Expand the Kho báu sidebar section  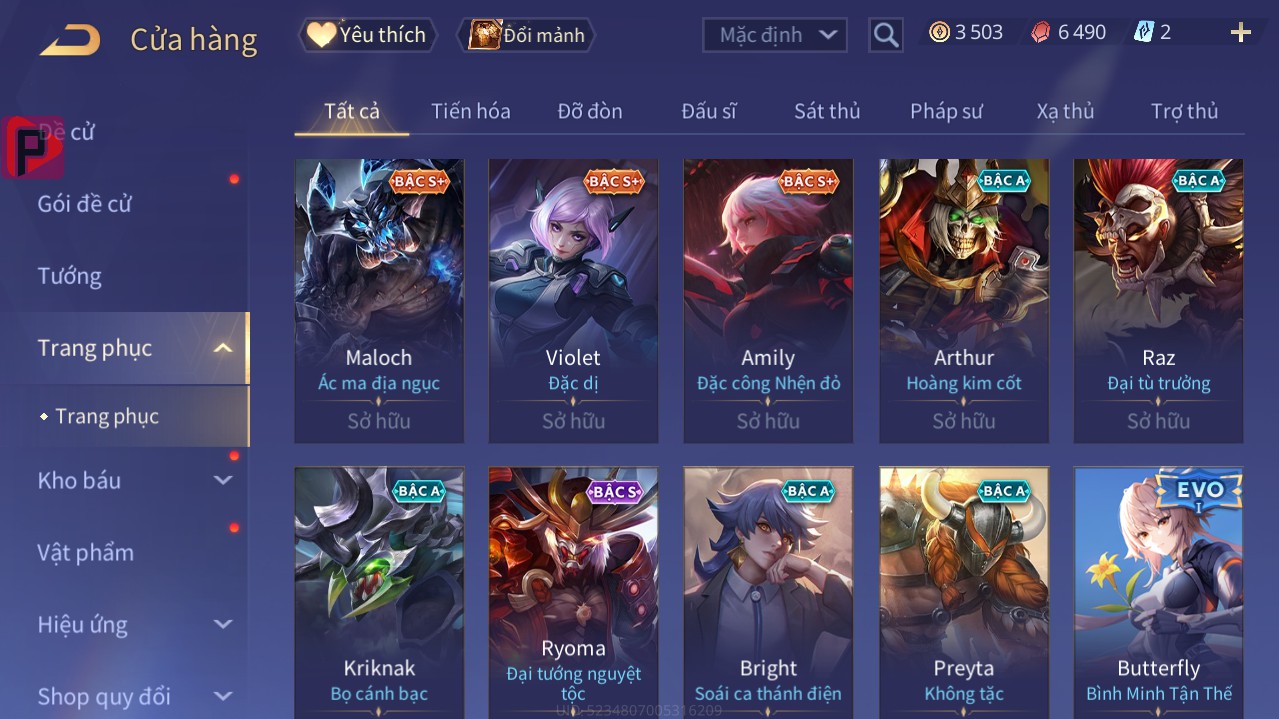click(x=223, y=481)
